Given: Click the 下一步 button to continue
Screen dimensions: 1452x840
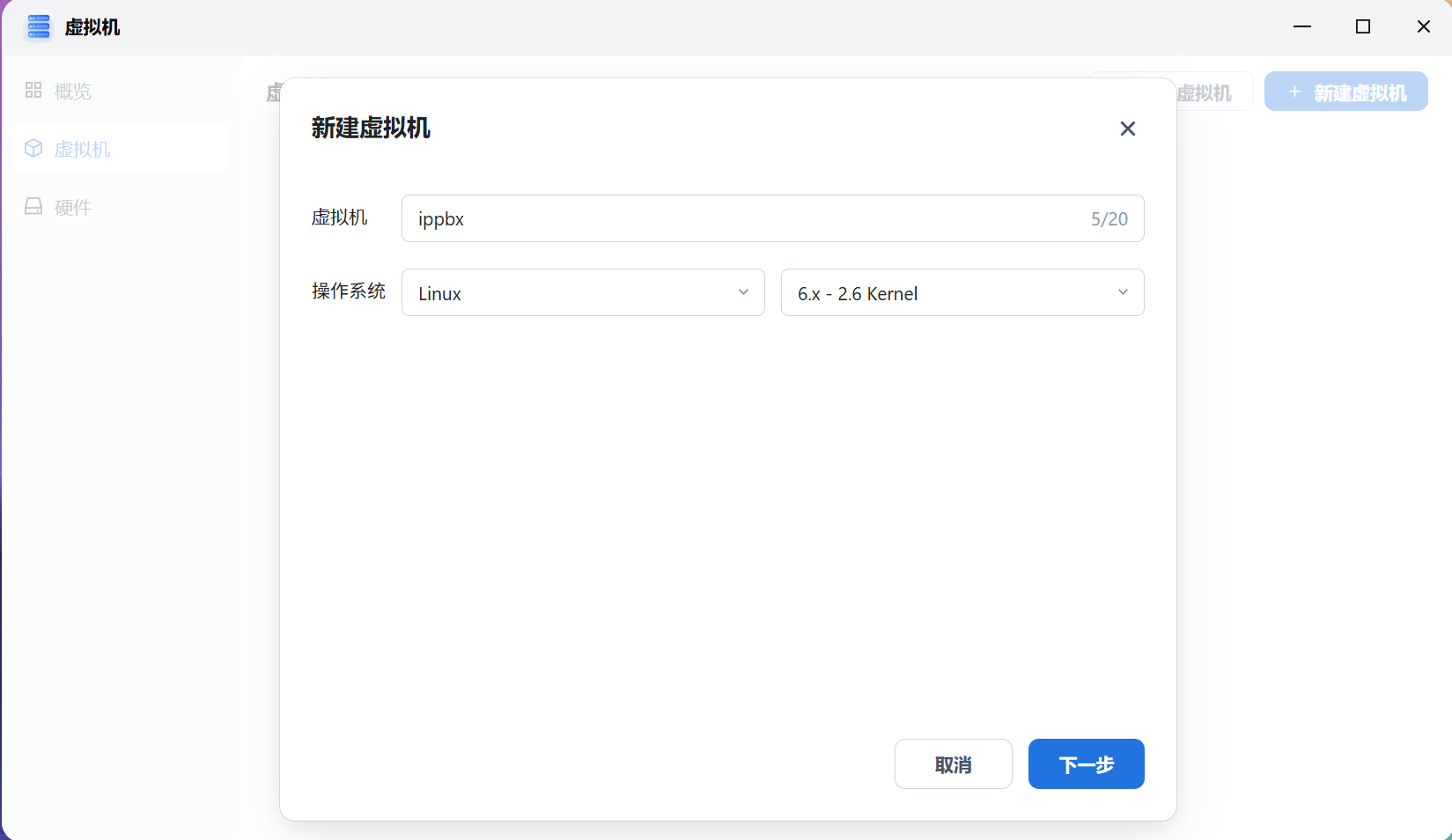Looking at the screenshot, I should tap(1086, 763).
